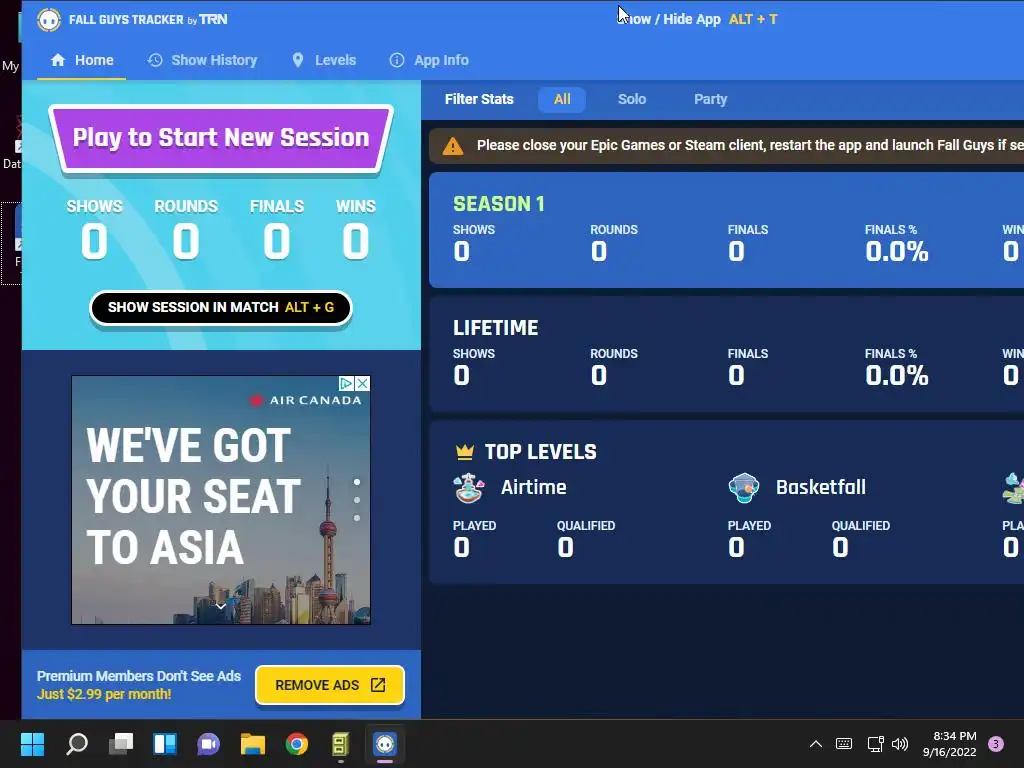Click the Basketfall level icon

click(x=744, y=488)
